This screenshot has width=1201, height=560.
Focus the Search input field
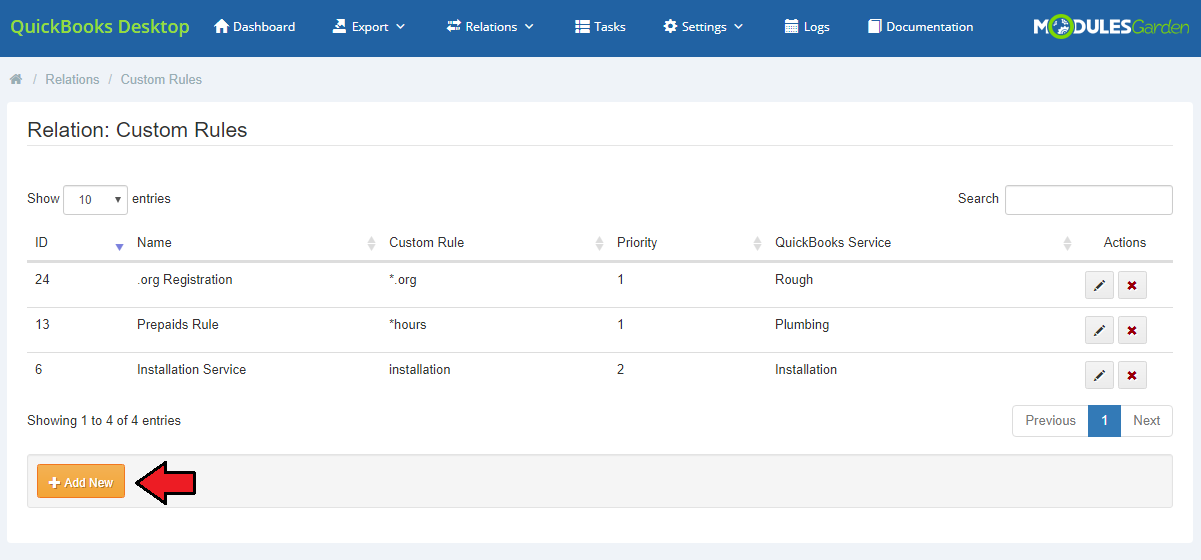1089,200
